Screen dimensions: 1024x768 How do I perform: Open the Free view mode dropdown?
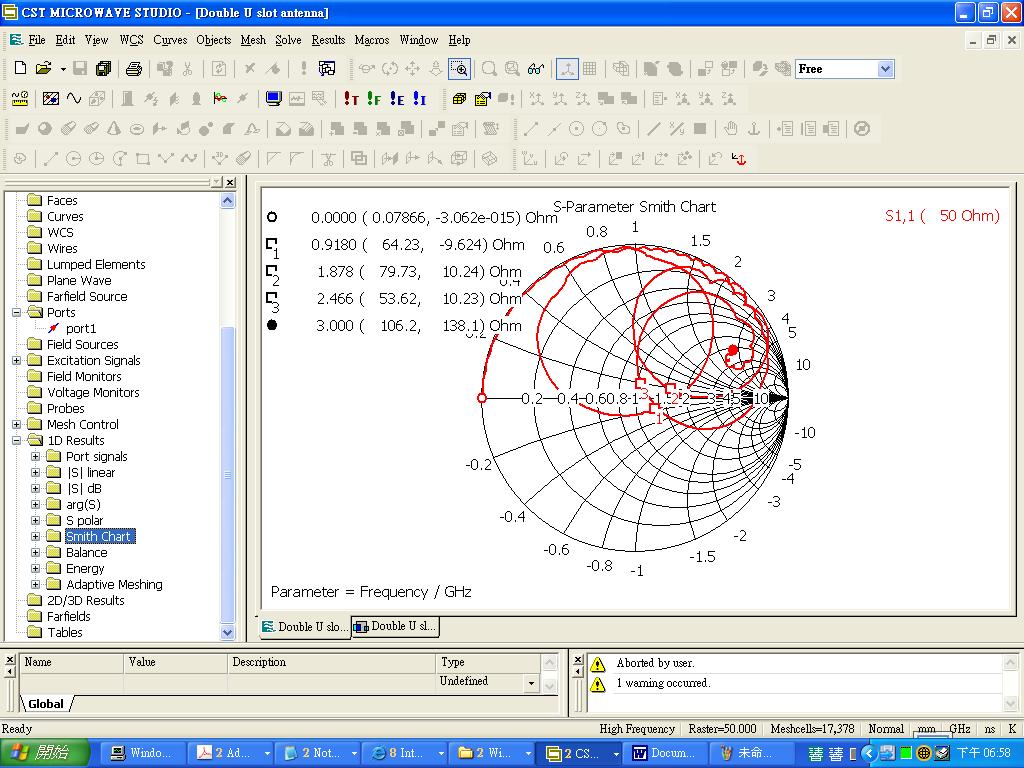(x=885, y=69)
